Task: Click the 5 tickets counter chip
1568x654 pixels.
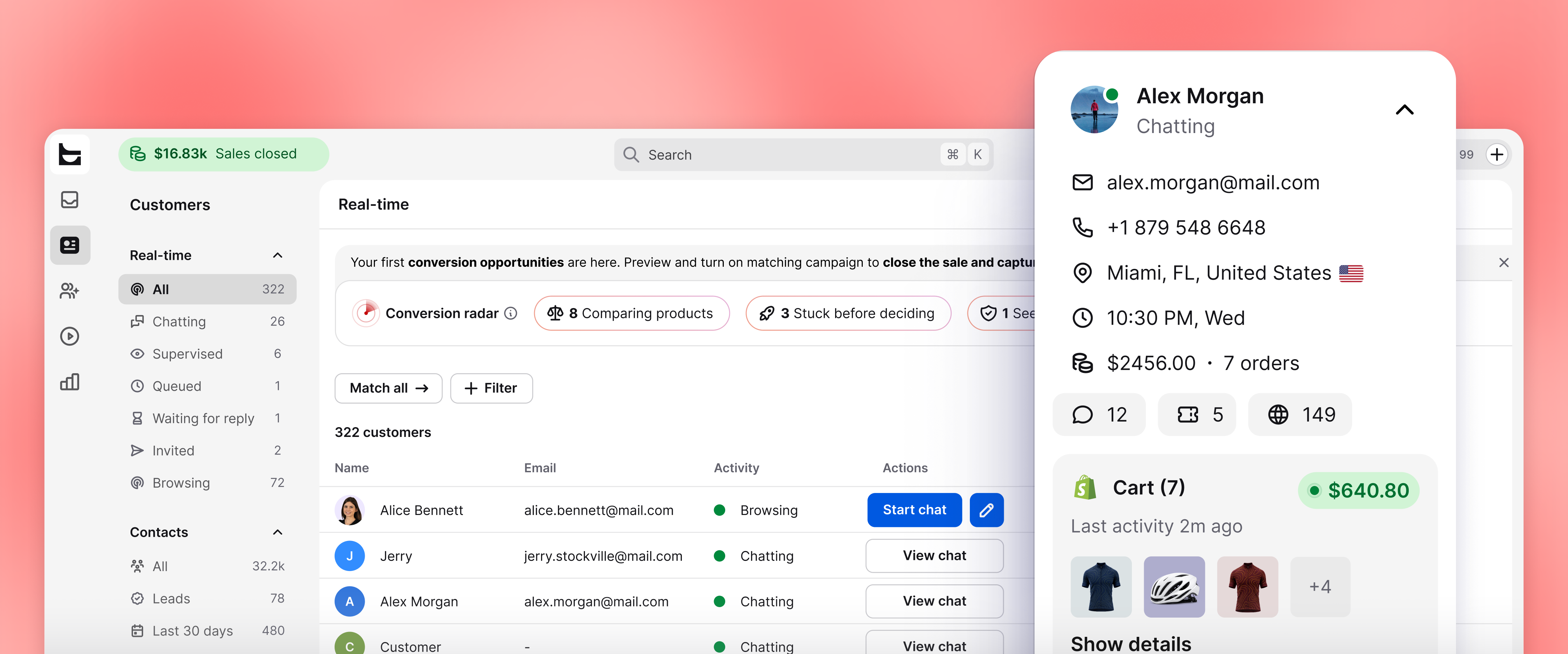Action: pos(1196,415)
